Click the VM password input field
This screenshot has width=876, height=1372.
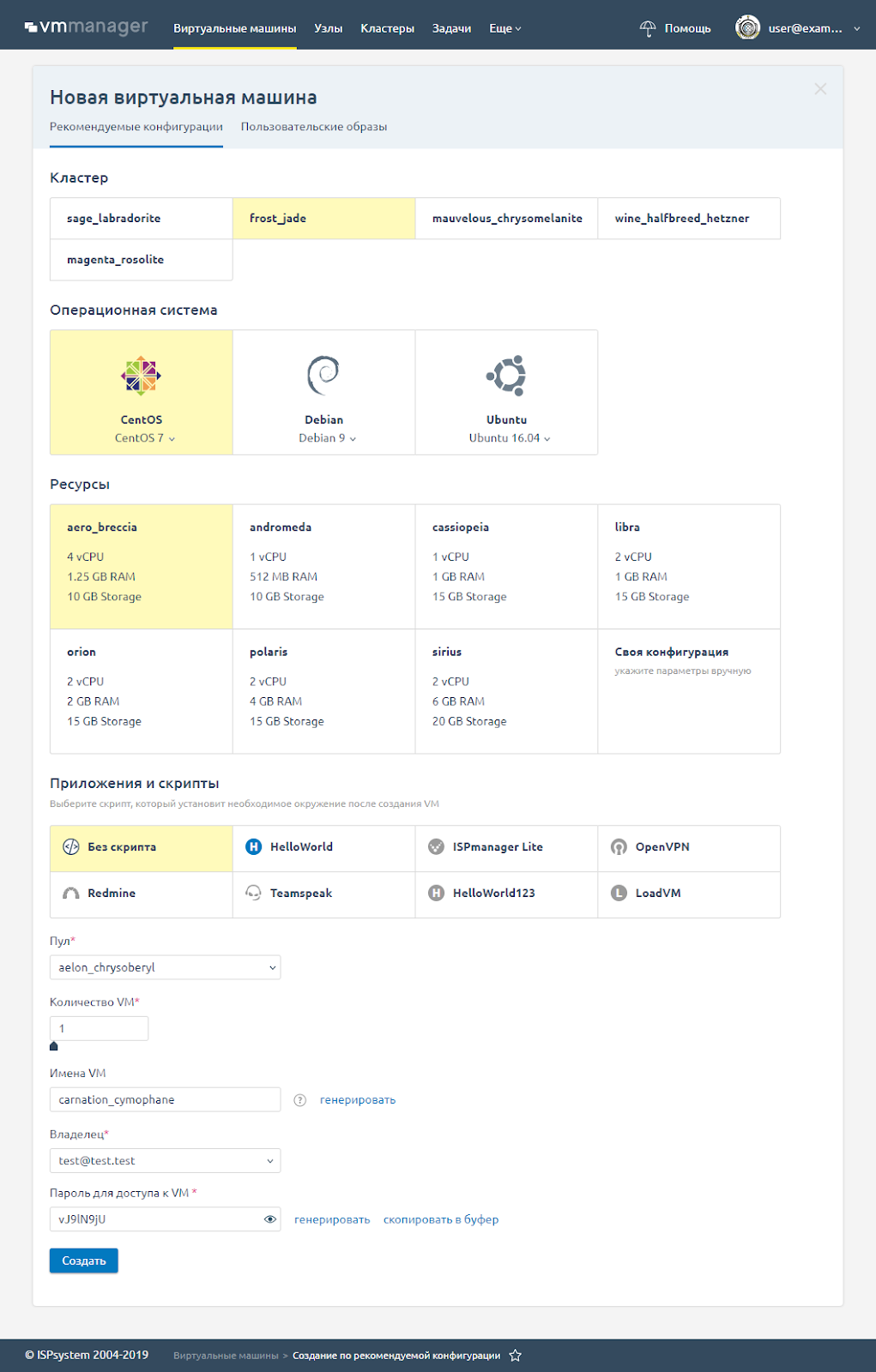pyautogui.click(x=166, y=1219)
